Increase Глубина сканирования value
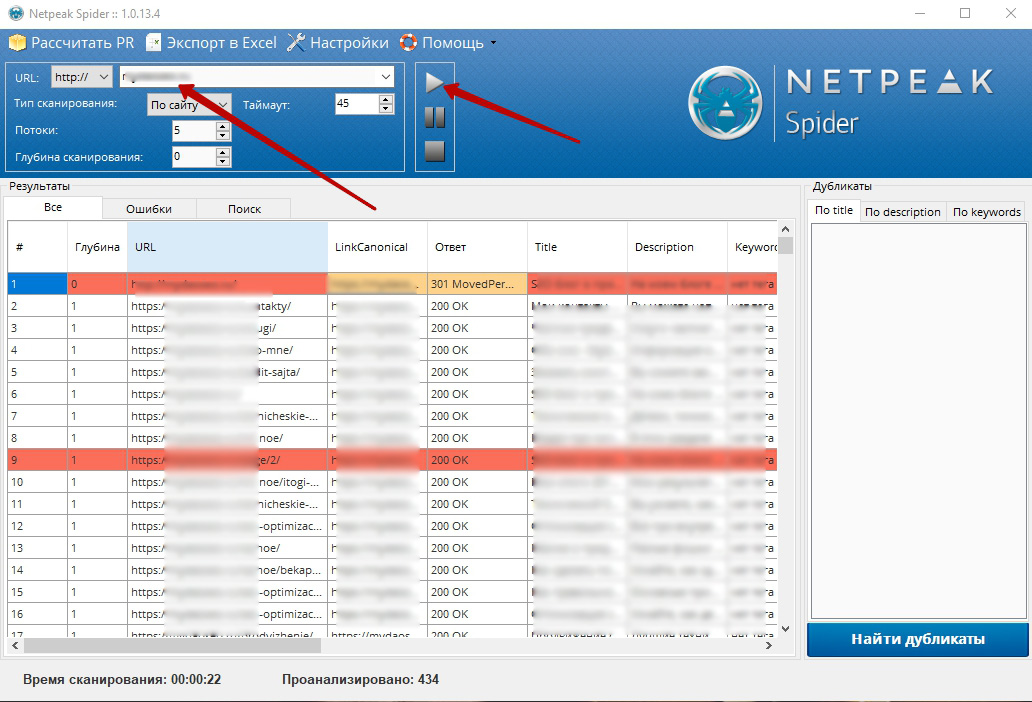This screenshot has width=1032, height=702. click(x=223, y=152)
